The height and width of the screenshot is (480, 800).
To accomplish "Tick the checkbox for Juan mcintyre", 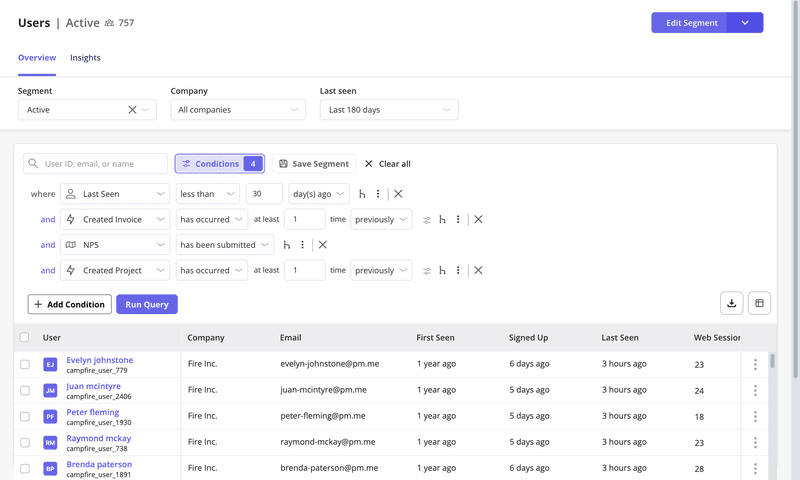I will point(25,391).
